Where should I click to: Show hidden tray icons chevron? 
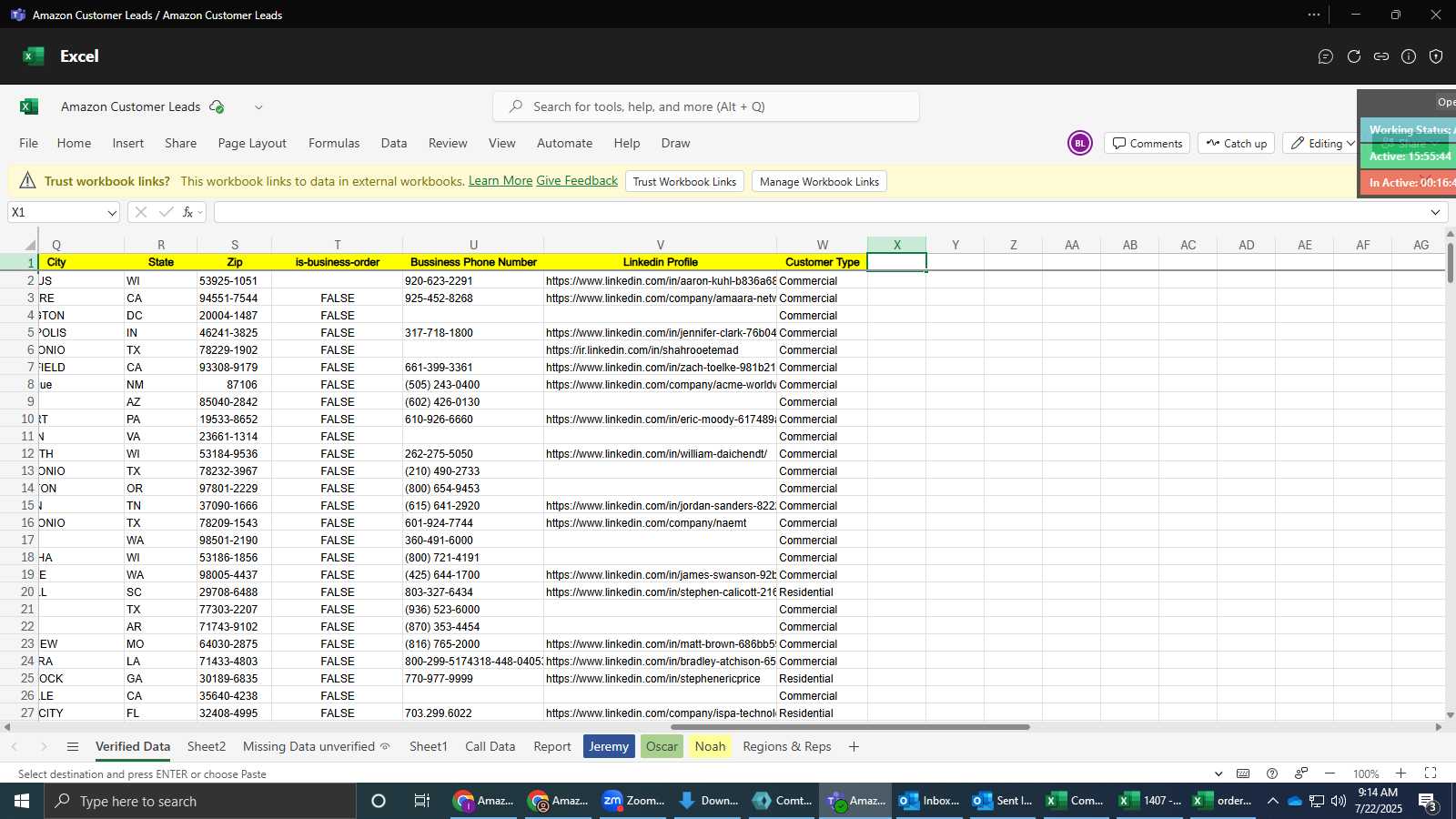point(1272,801)
